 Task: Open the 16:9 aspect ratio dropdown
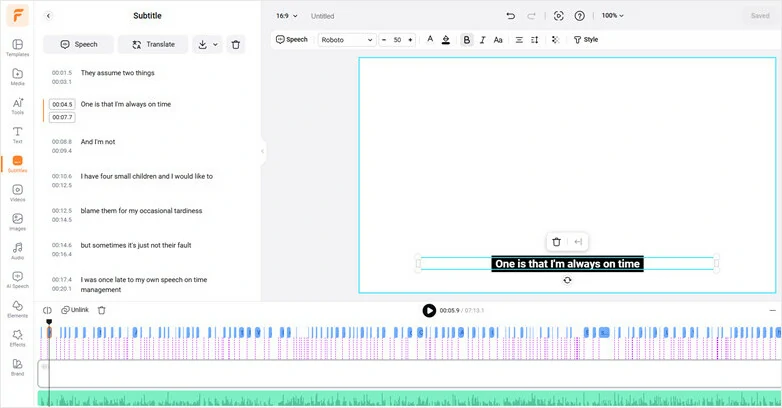[x=287, y=16]
